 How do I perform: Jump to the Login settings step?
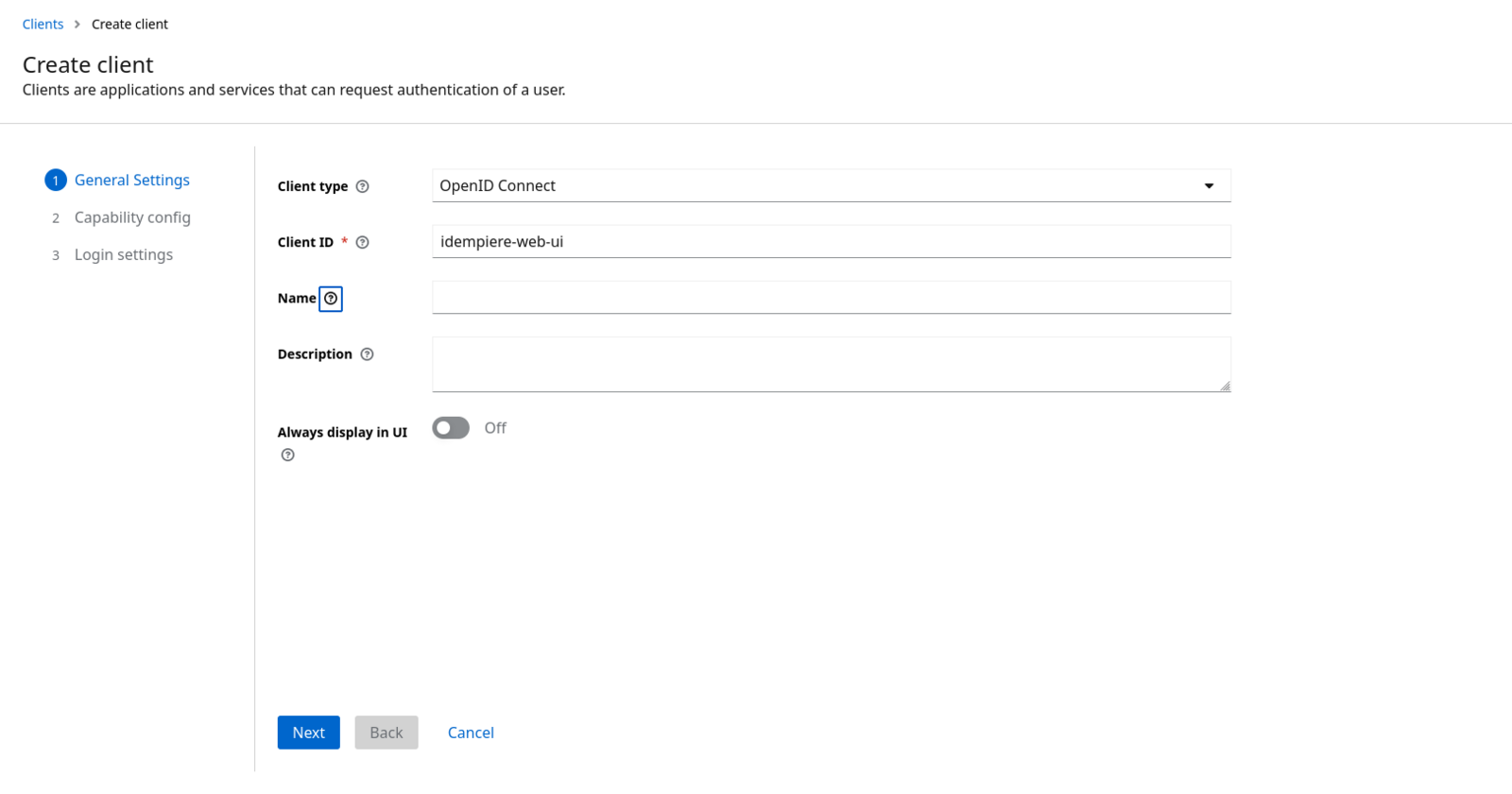[124, 255]
